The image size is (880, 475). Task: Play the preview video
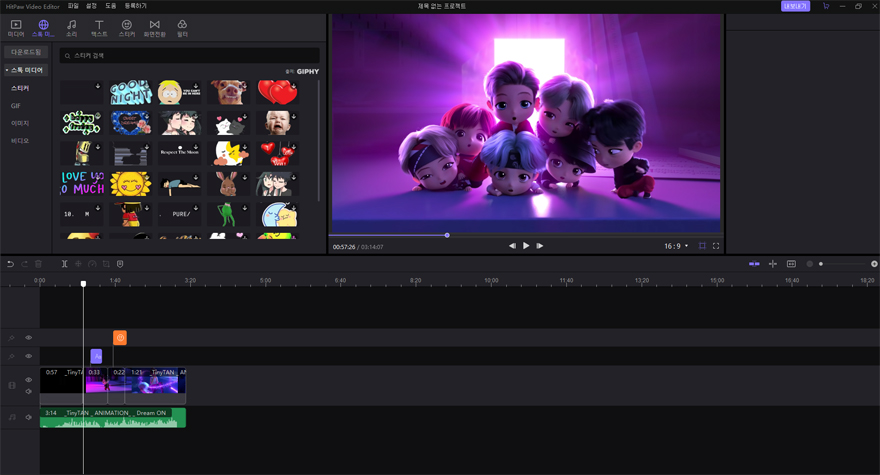click(526, 246)
